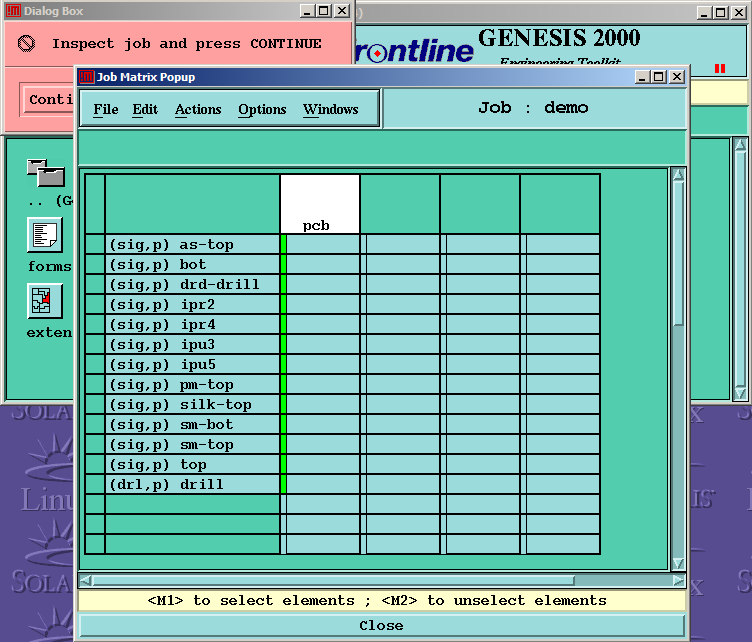Click the stop icon in Dialog Box
752x642 pixels.
[x=26, y=44]
